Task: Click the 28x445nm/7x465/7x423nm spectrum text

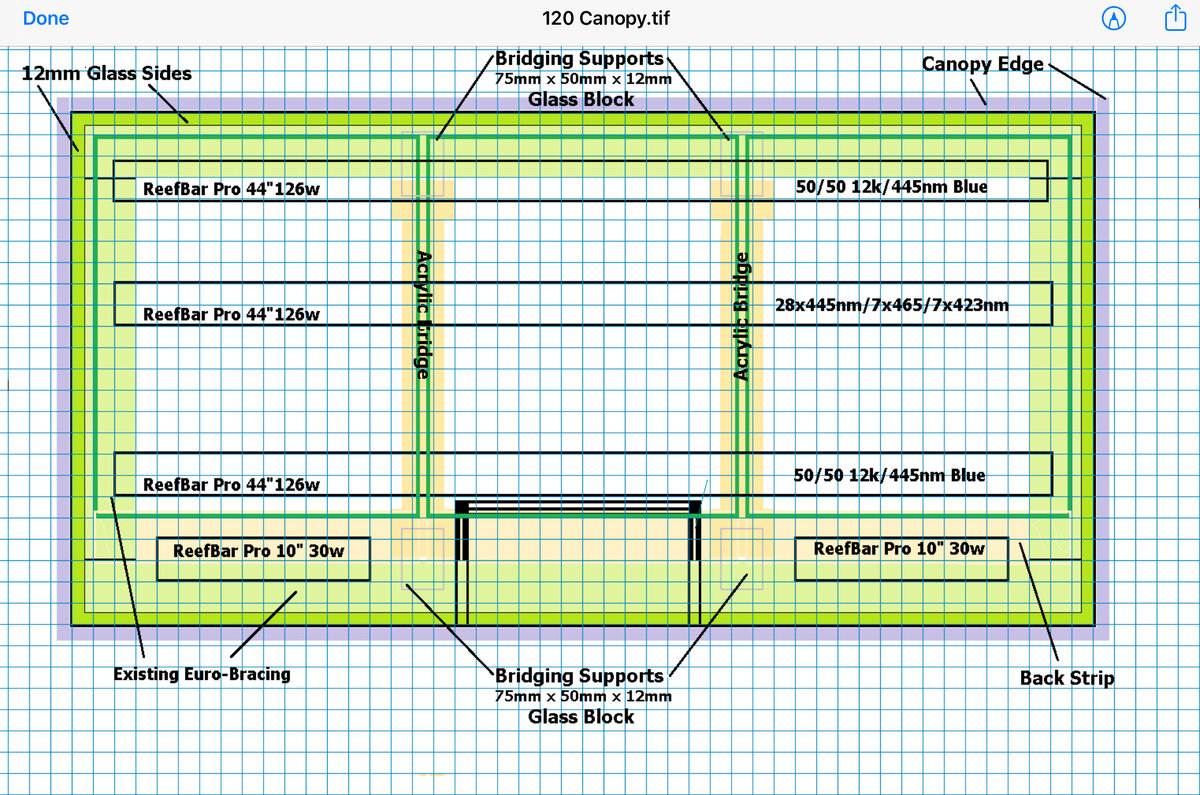Action: pyautogui.click(x=892, y=305)
